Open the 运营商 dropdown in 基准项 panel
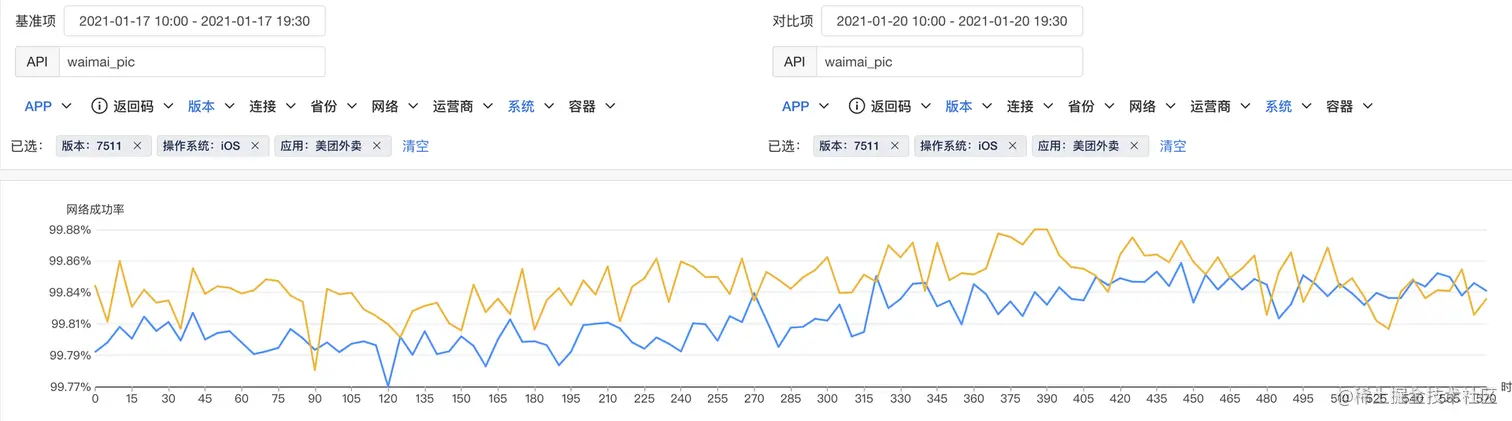 tap(464, 106)
